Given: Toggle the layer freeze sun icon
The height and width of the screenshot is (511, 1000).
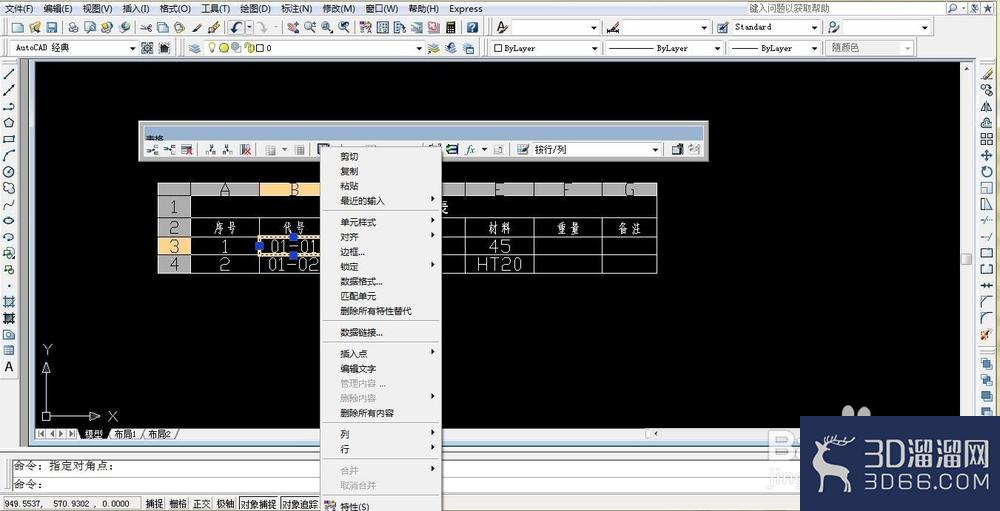Looking at the screenshot, I should point(224,48).
